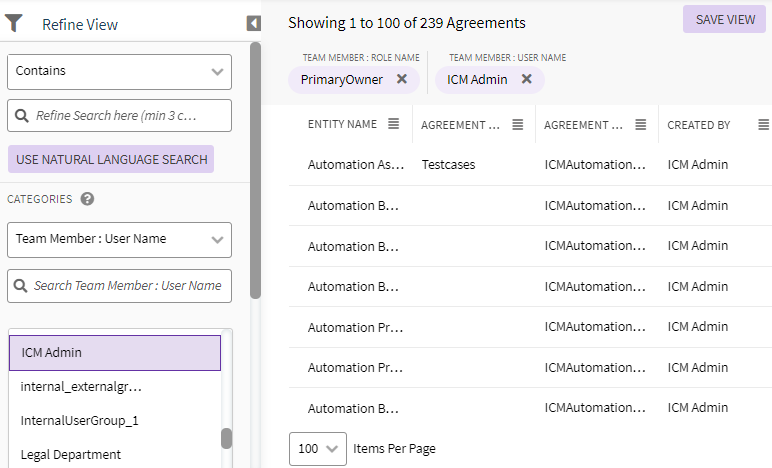772x468 pixels.
Task: Remove the PrimaryOwner filter chip
Action: [402, 79]
